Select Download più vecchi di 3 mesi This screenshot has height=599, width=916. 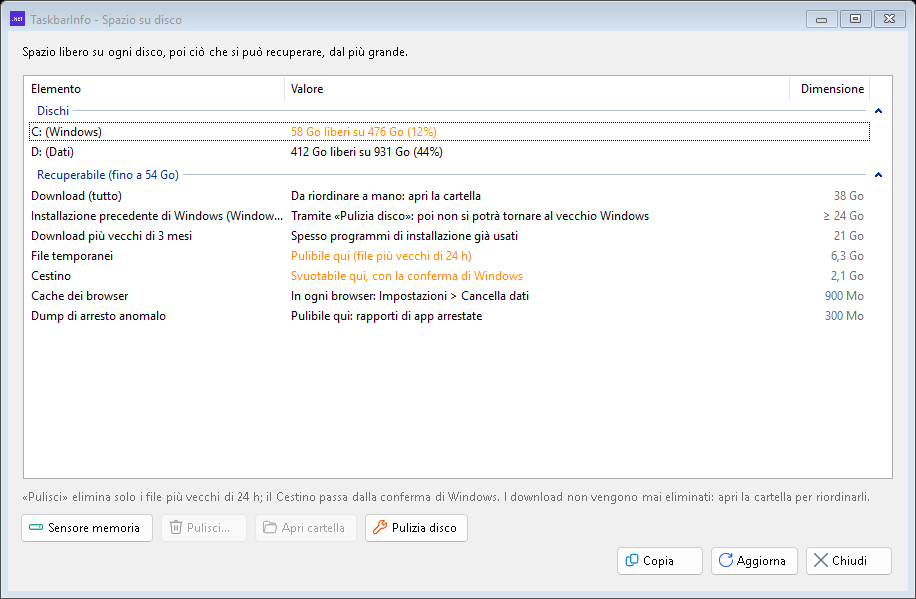click(449, 236)
